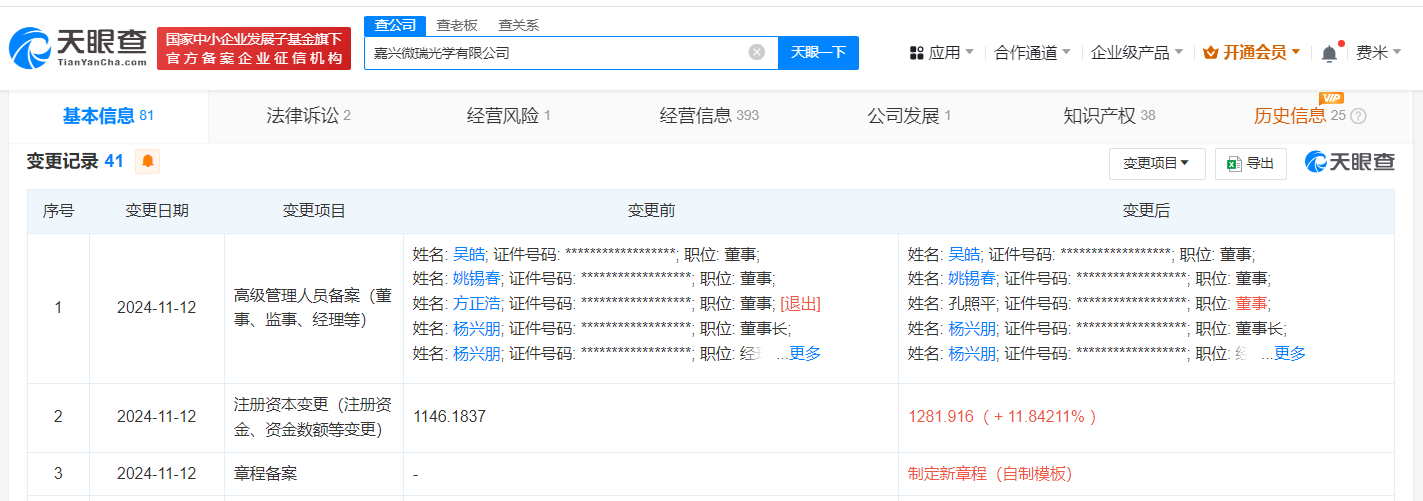Click the company name search input field
The height and width of the screenshot is (501, 1423).
tap(555, 53)
